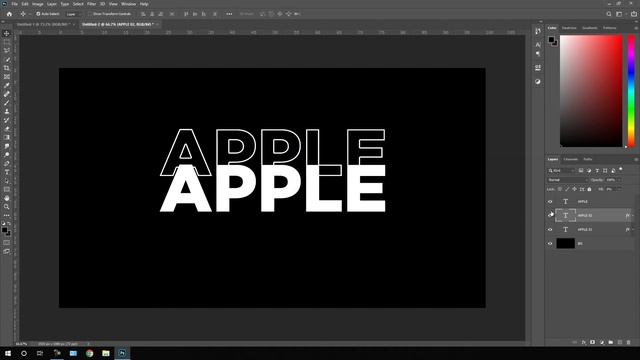Select the Healing Brush tool
The width and height of the screenshot is (640, 360).
(x=7, y=94)
